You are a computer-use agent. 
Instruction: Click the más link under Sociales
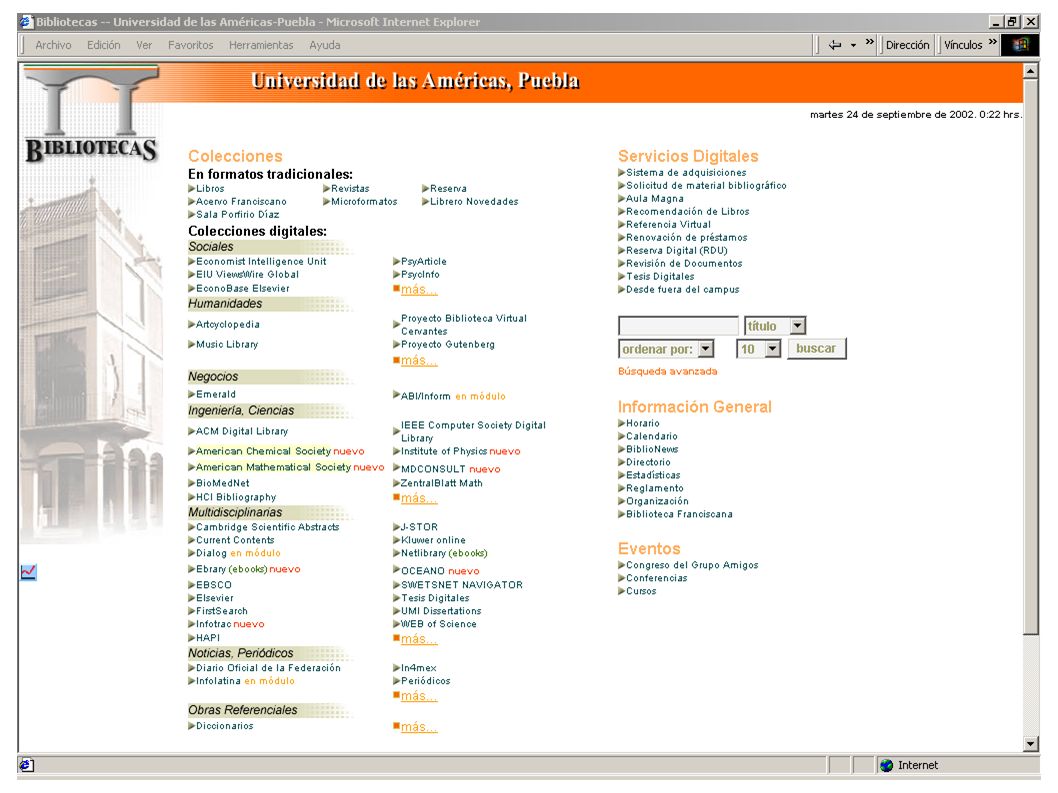419,290
